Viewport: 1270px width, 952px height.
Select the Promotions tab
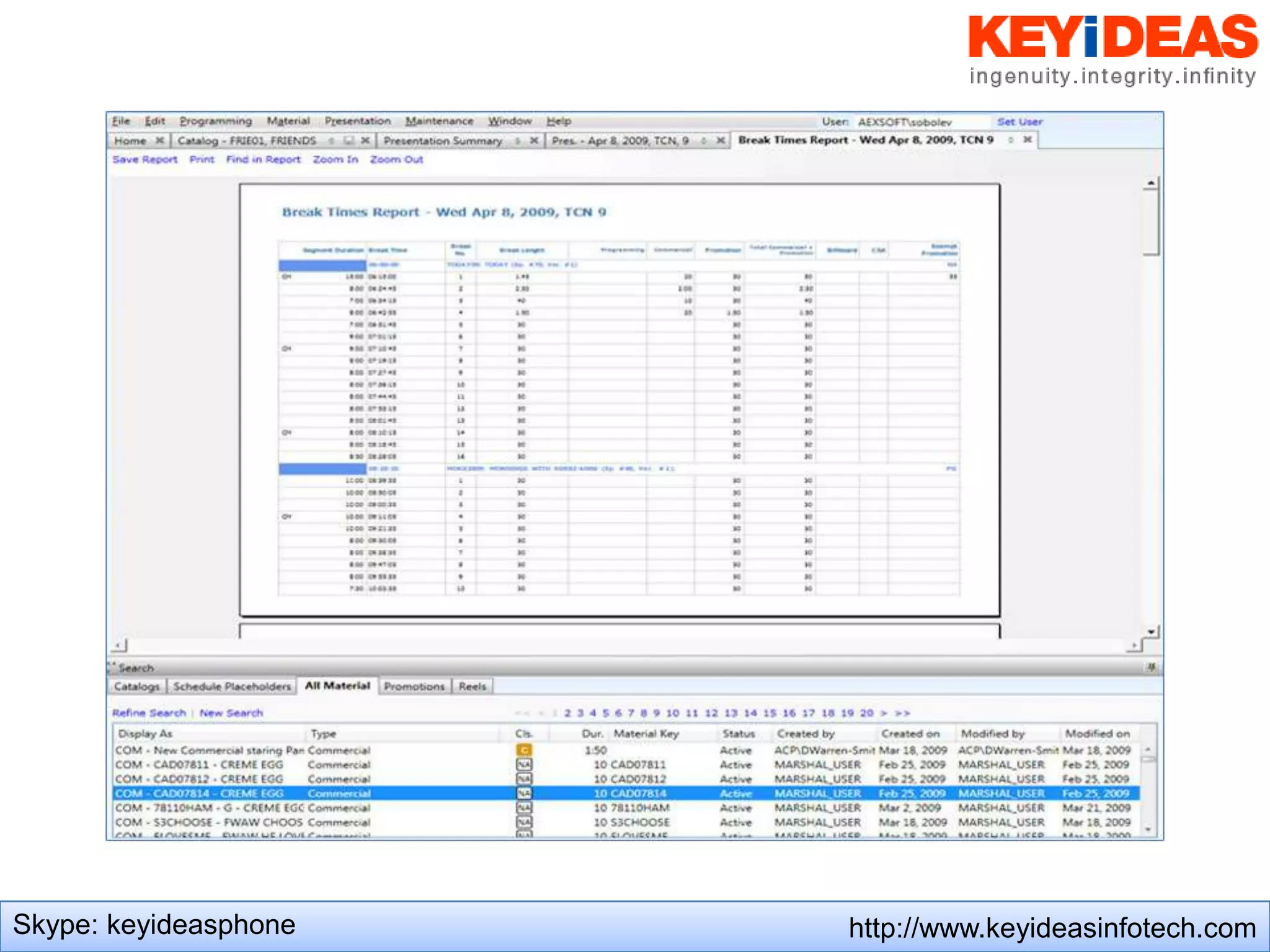[x=414, y=686]
